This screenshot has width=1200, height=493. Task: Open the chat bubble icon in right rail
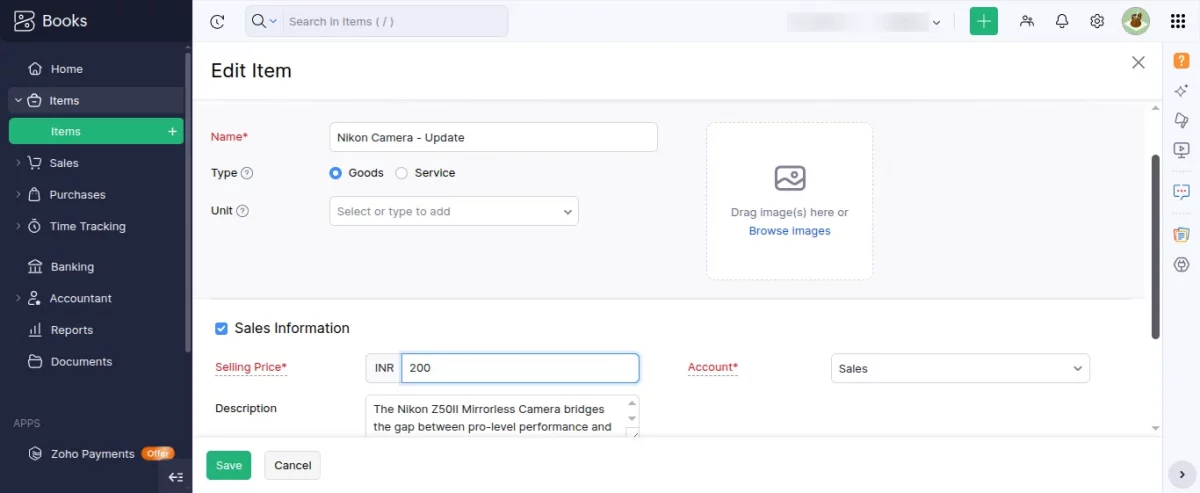coord(1181,191)
